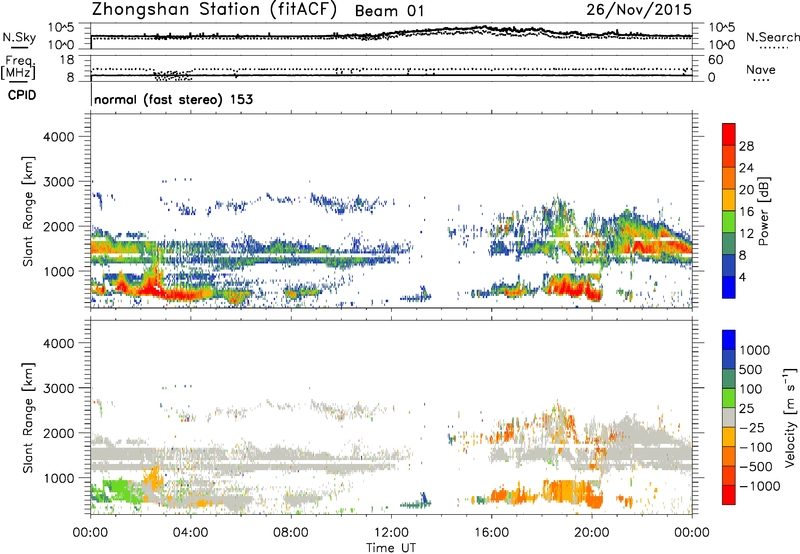The width and height of the screenshot is (800, 554).
Task: Select the 100 label on the velocity colorbar
Action: [x=750, y=389]
